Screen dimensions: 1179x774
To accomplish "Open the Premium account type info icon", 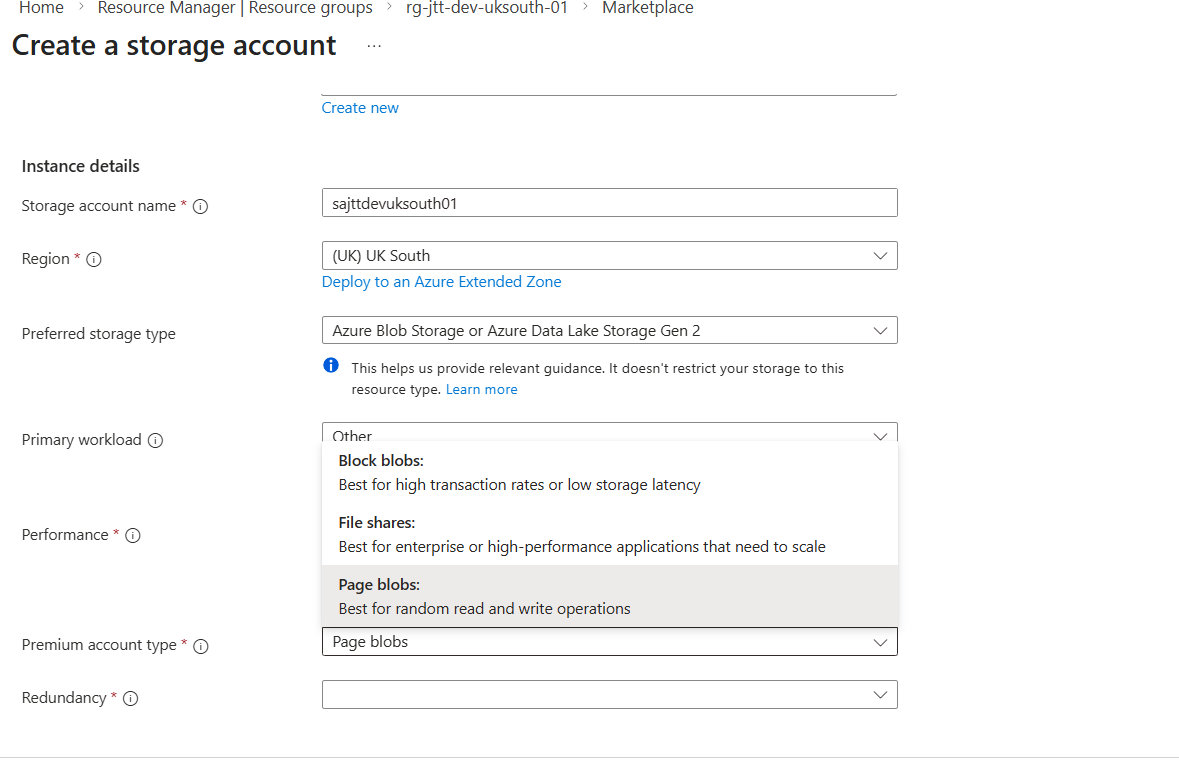I will [200, 646].
